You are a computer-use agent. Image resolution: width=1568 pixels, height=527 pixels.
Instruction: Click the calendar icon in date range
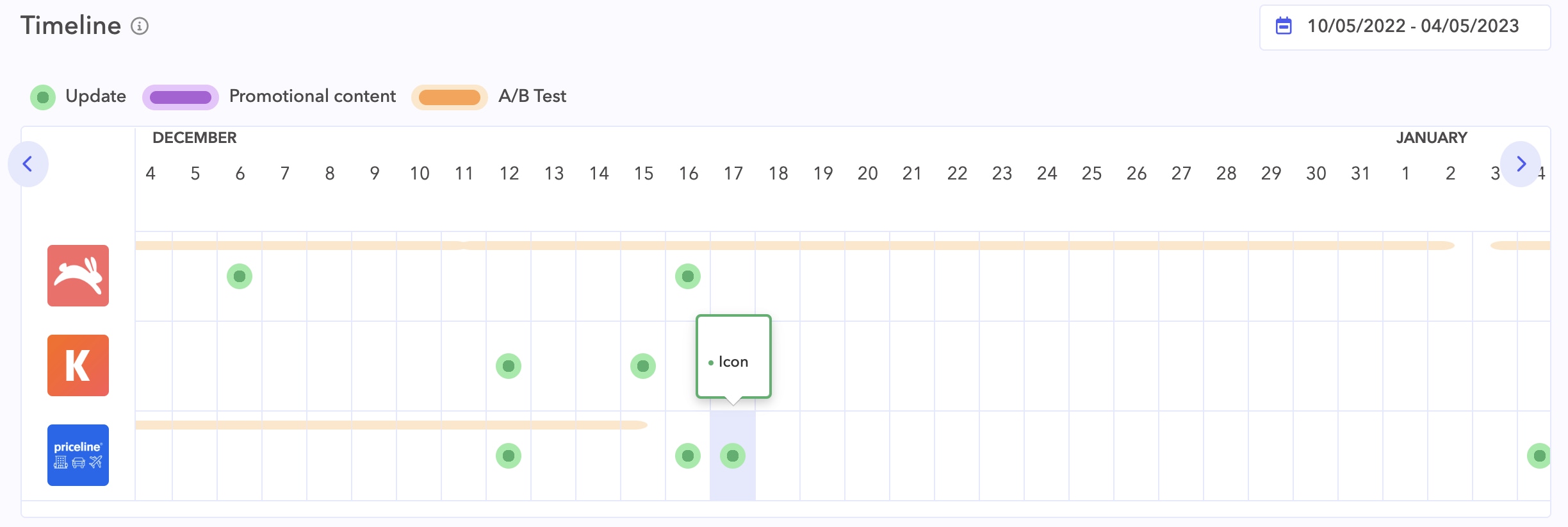[1284, 26]
